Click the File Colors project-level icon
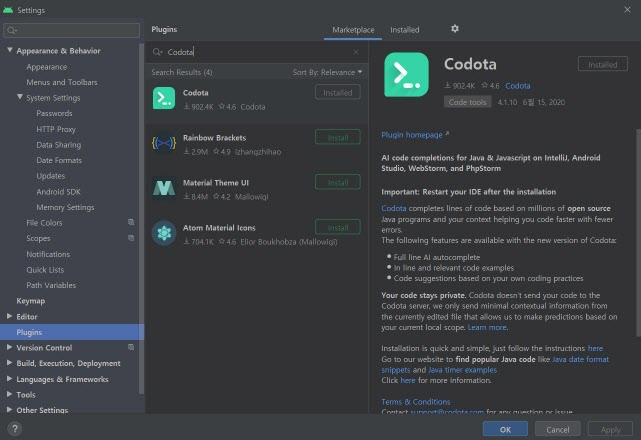 [x=131, y=222]
